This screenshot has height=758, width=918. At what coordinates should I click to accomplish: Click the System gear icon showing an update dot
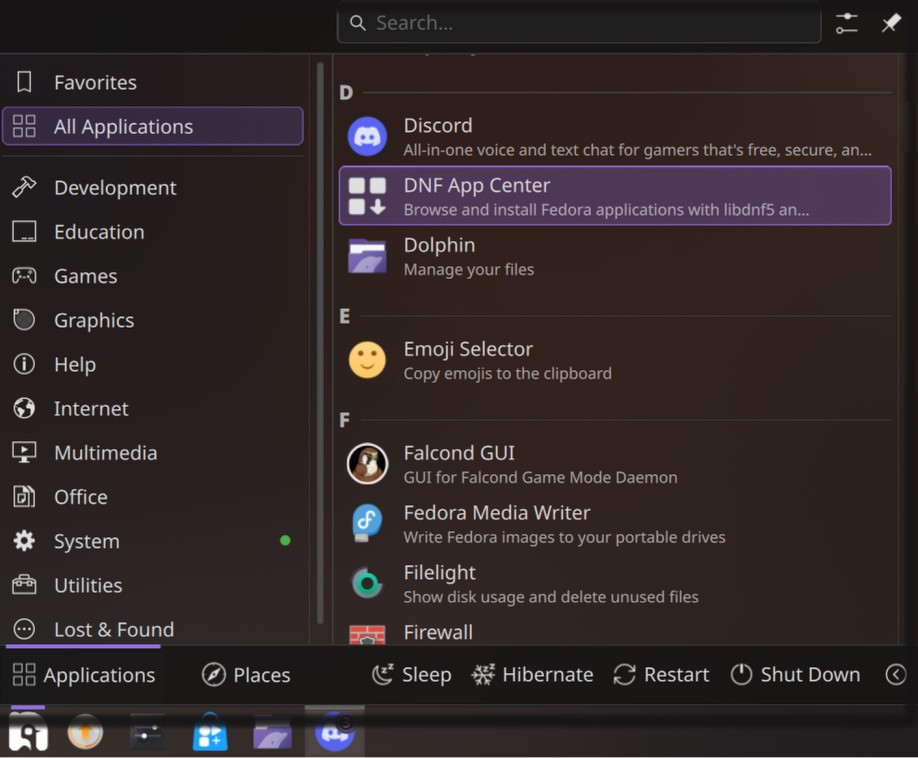[25, 541]
